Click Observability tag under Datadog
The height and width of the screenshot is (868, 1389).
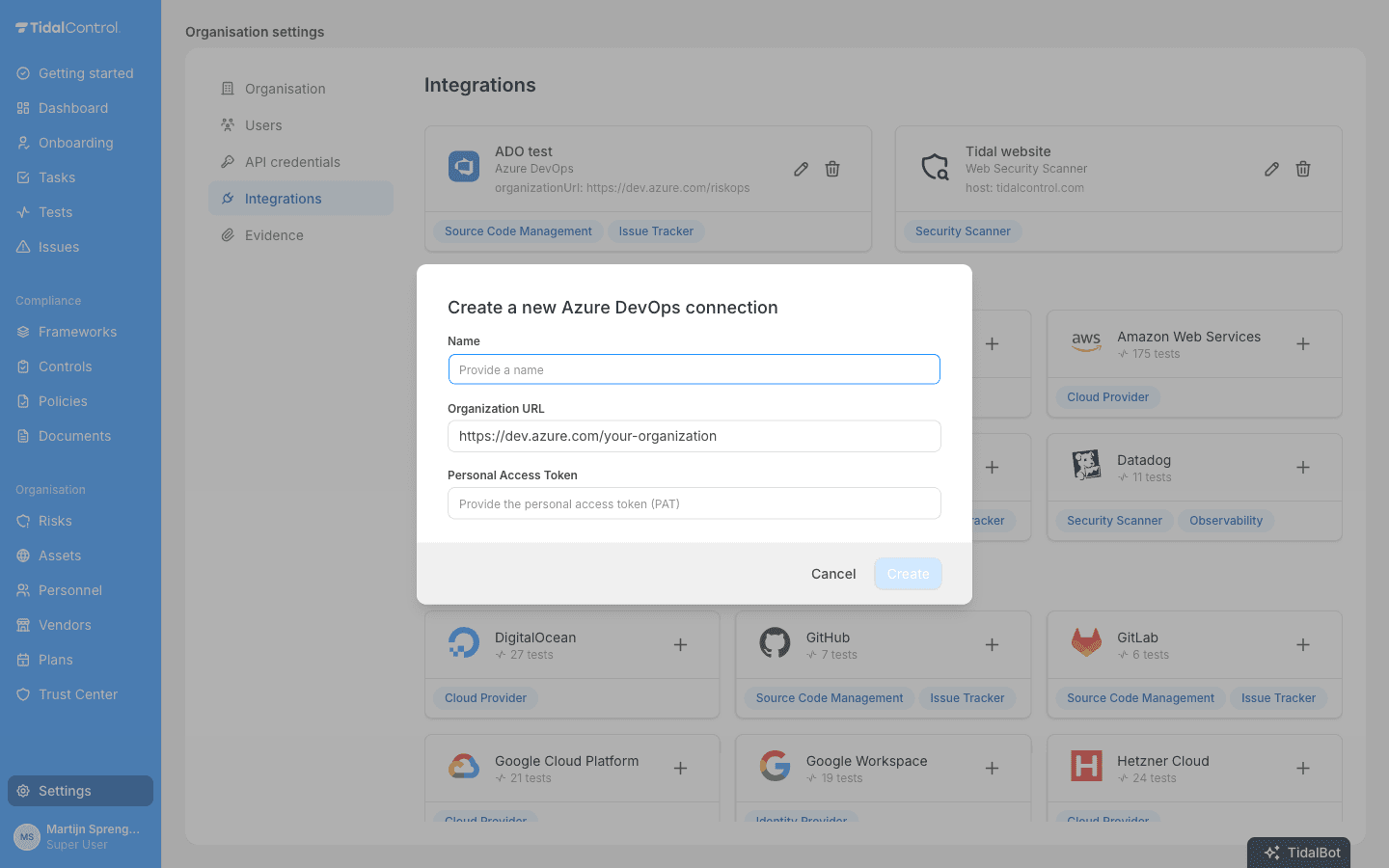(1226, 521)
